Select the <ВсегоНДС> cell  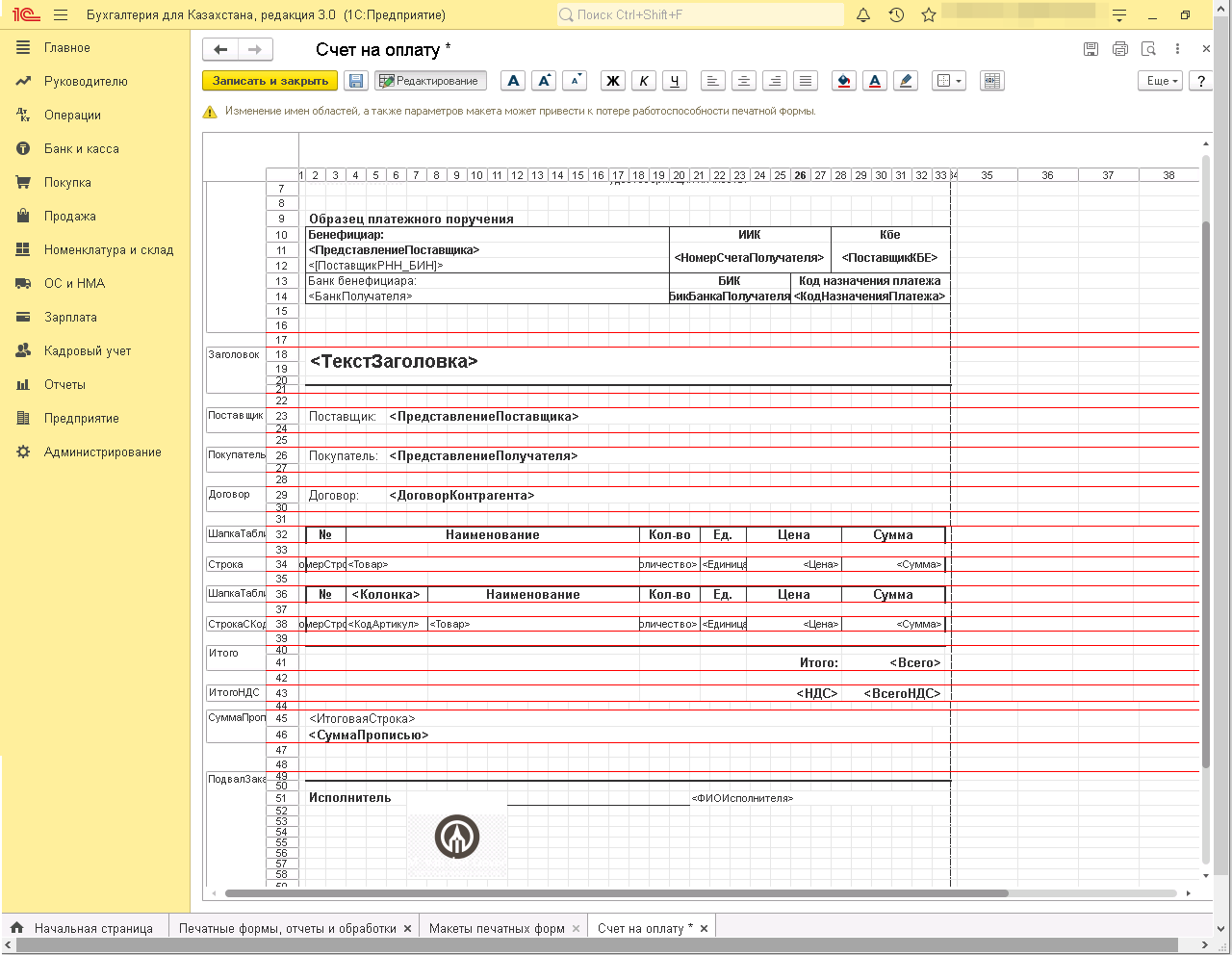pos(902,693)
